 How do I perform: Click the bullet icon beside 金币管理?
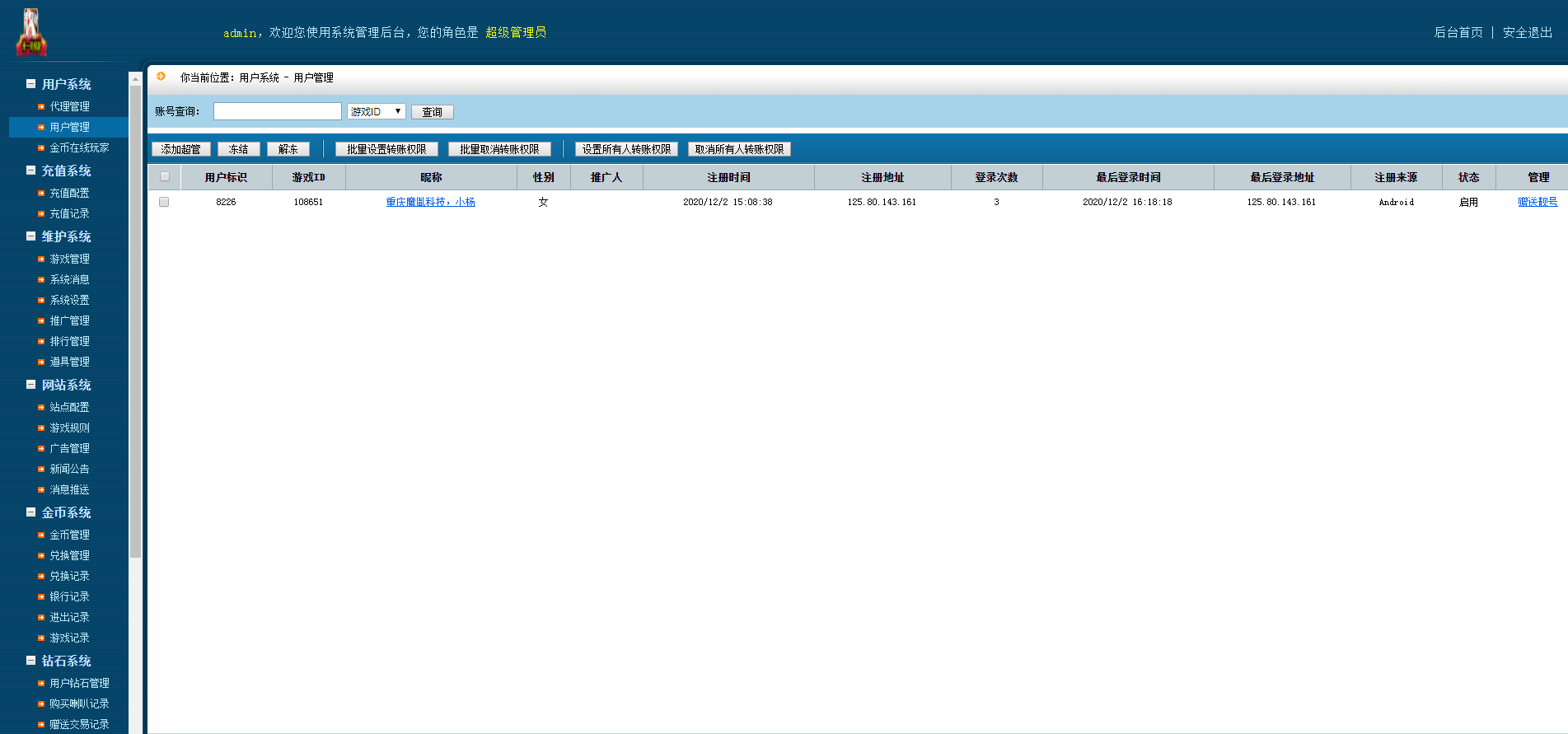pyautogui.click(x=41, y=535)
